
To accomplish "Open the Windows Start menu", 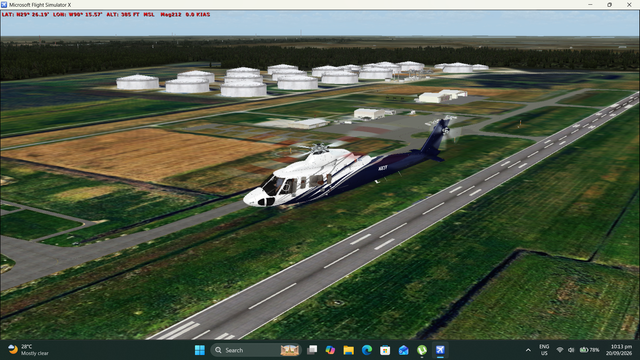I will click(x=200, y=350).
